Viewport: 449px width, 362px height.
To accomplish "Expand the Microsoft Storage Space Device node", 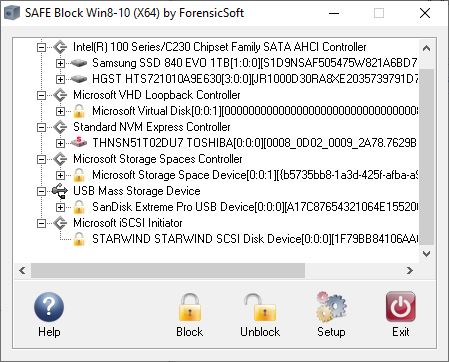I will pos(60,175).
